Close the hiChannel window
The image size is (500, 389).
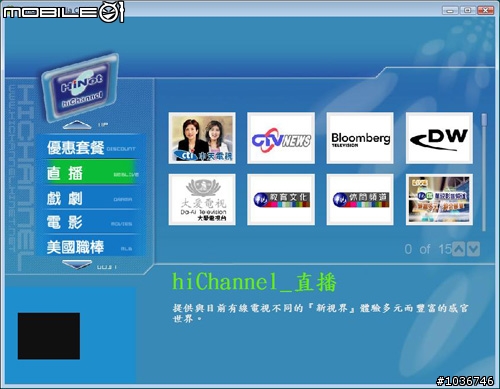tap(486, 10)
